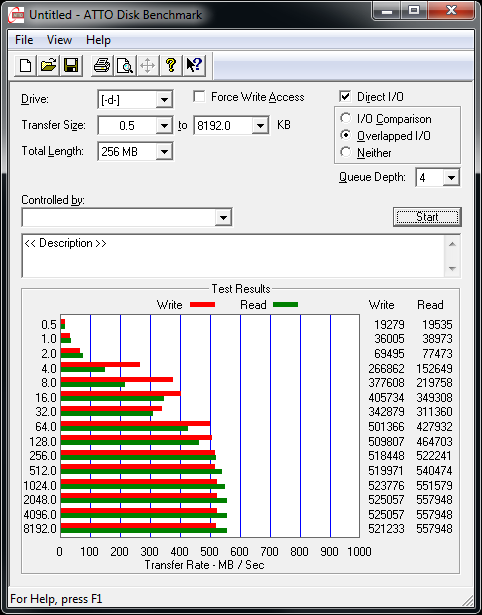Click the green Read legend swatch
Viewport: 482px width, 615px height.
[x=285, y=304]
